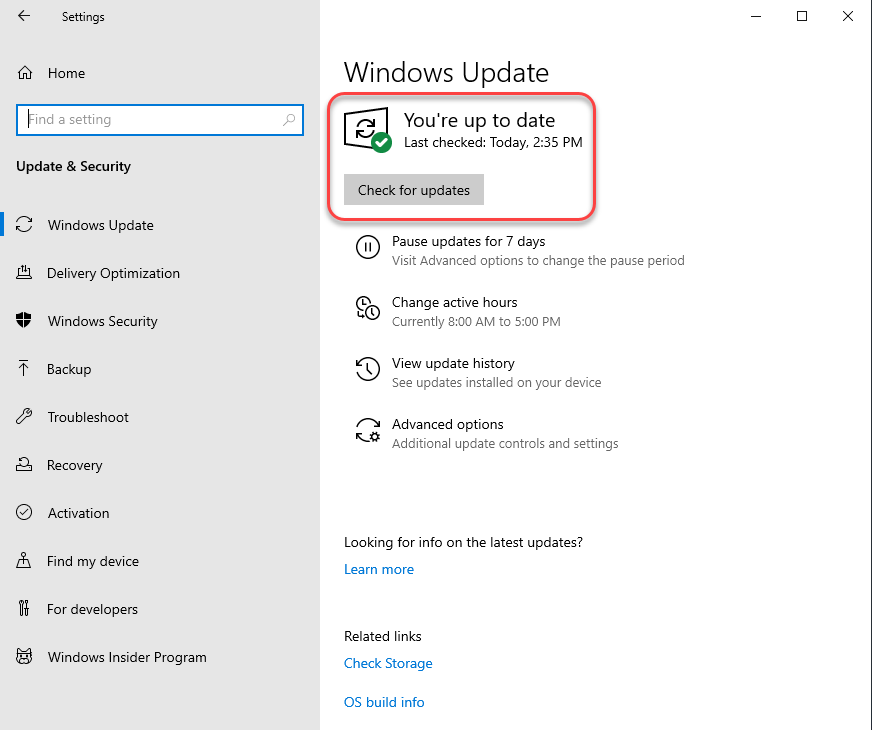Click the Advanced options gear icon
This screenshot has width=872, height=730.
pos(367,431)
